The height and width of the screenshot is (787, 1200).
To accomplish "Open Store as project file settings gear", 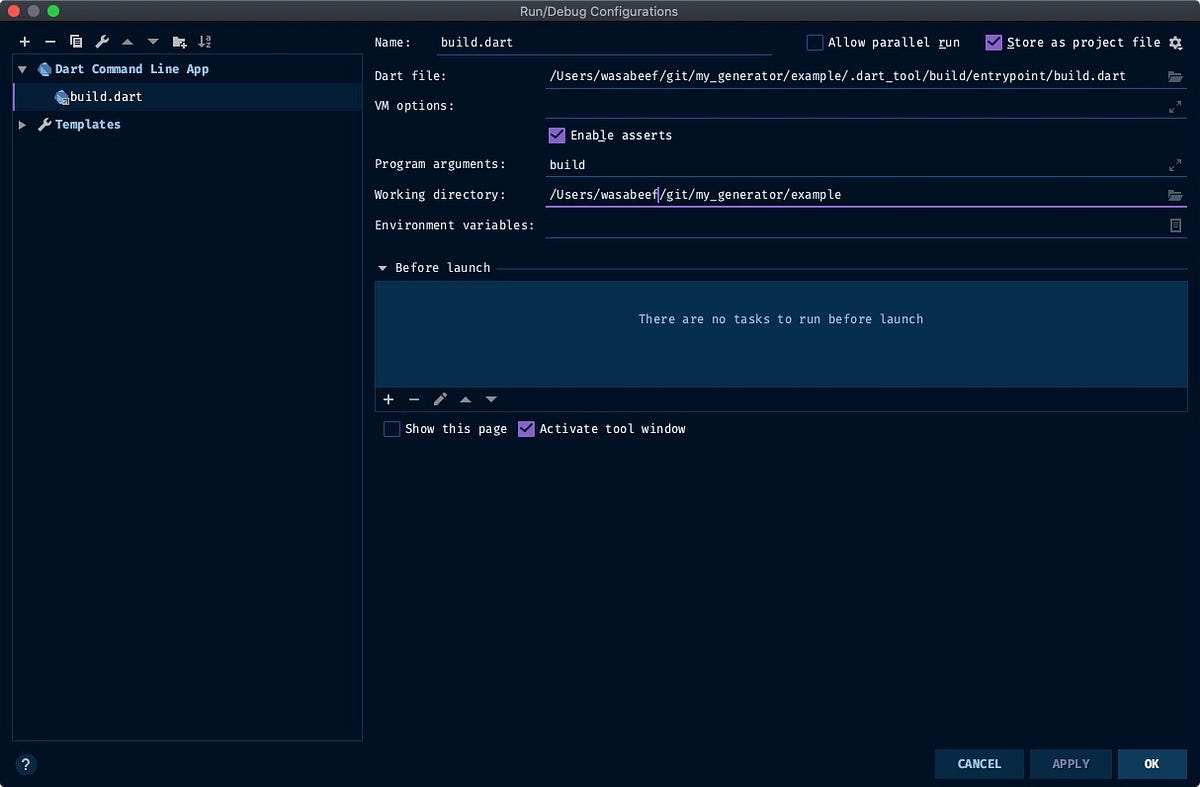I will pos(1175,43).
